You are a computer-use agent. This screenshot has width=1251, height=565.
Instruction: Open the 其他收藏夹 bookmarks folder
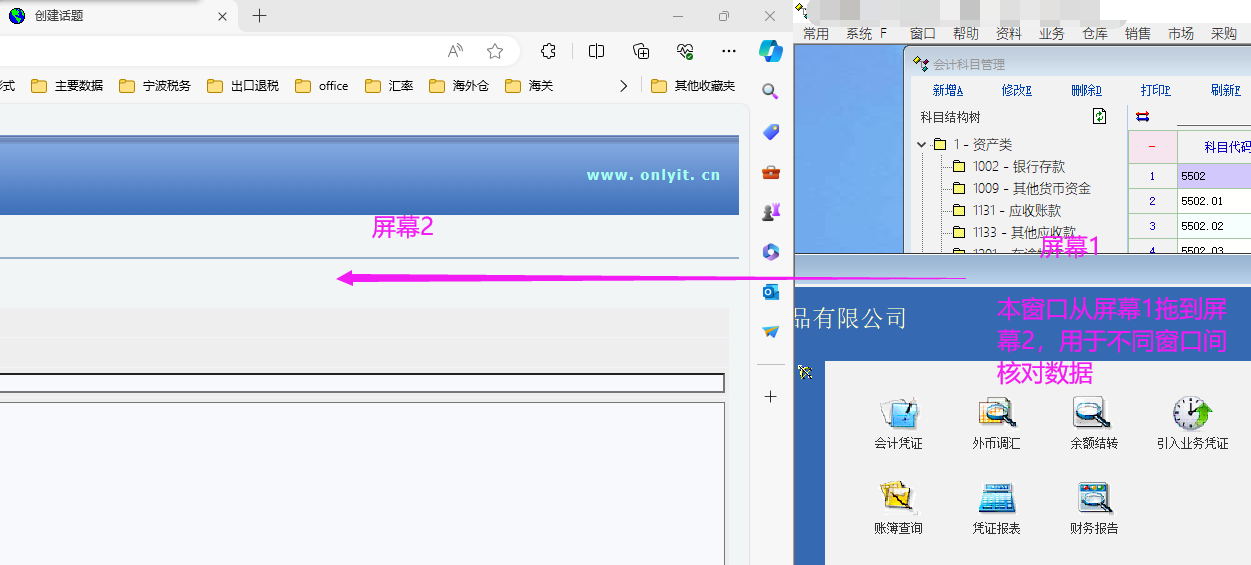693,86
